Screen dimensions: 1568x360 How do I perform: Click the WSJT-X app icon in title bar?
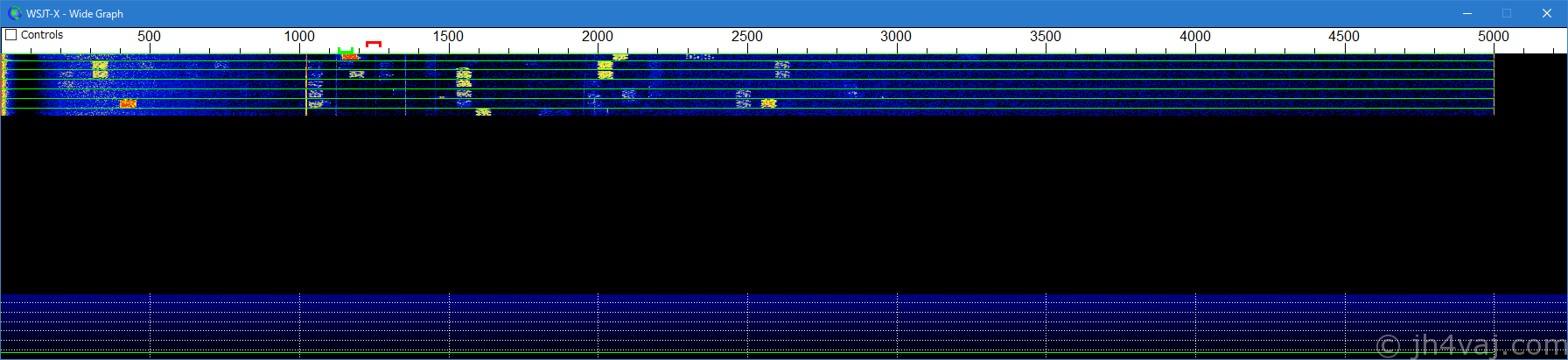tap(14, 13)
